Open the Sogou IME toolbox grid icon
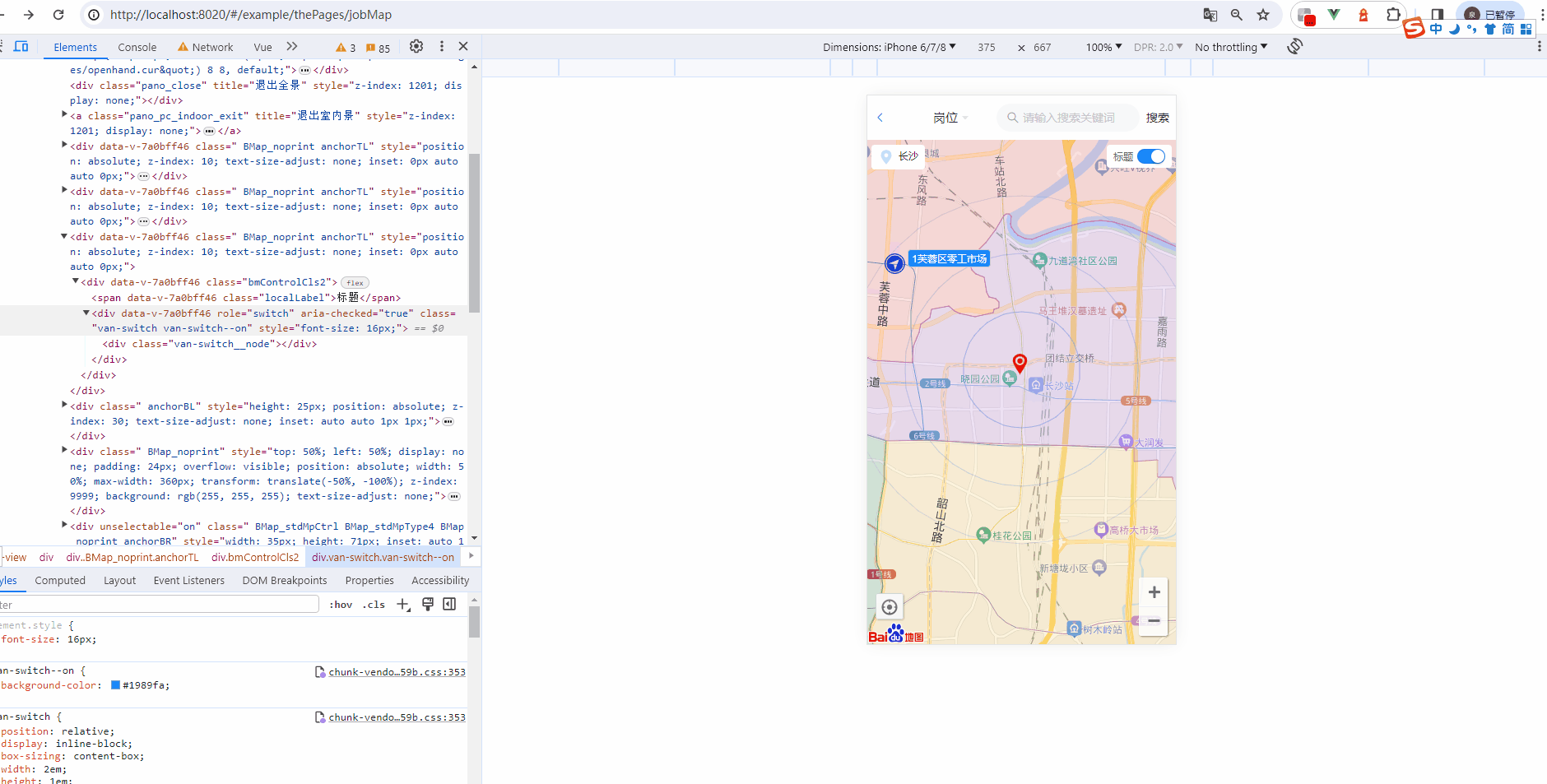 (1526, 29)
